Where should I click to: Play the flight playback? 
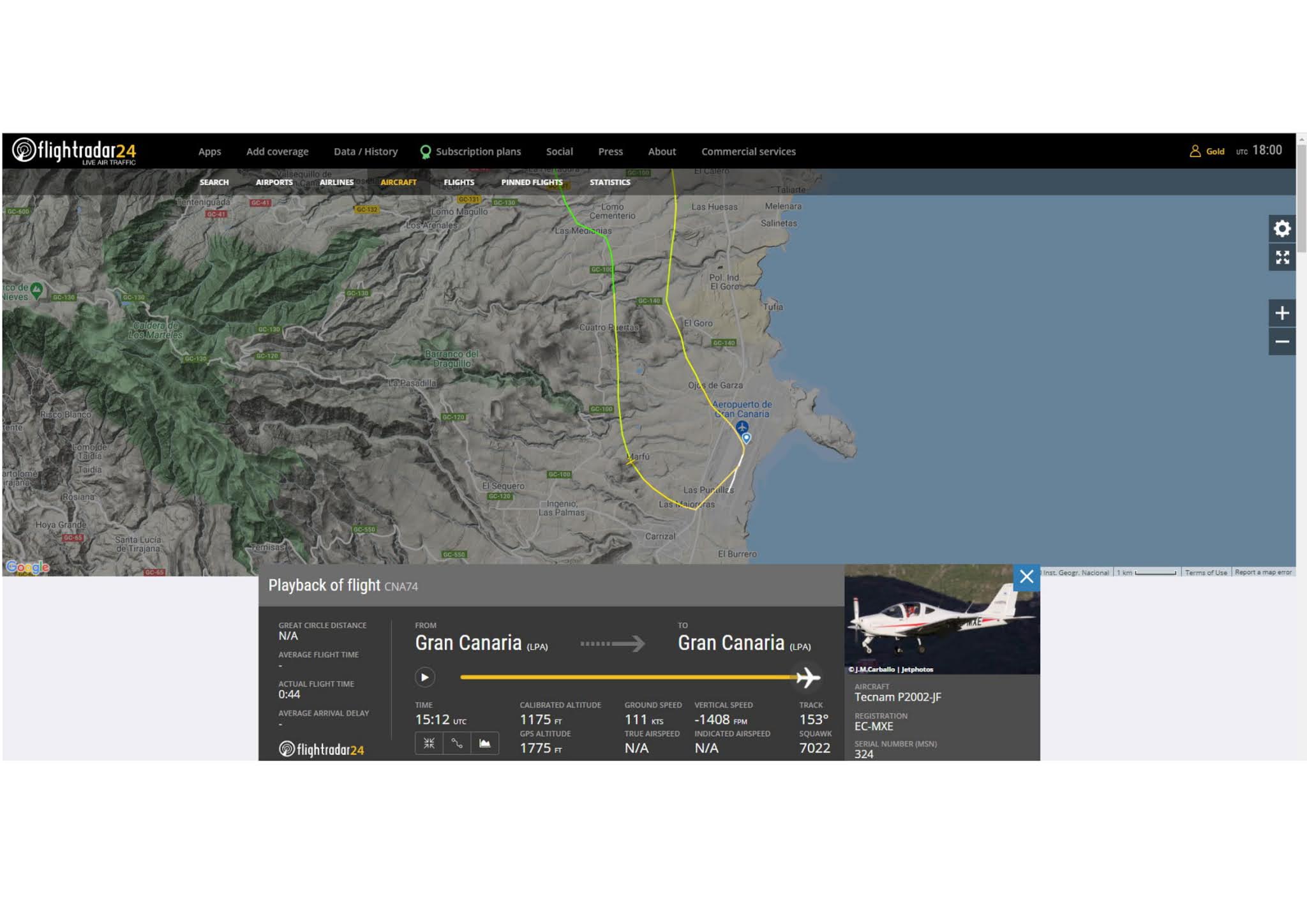click(x=424, y=677)
